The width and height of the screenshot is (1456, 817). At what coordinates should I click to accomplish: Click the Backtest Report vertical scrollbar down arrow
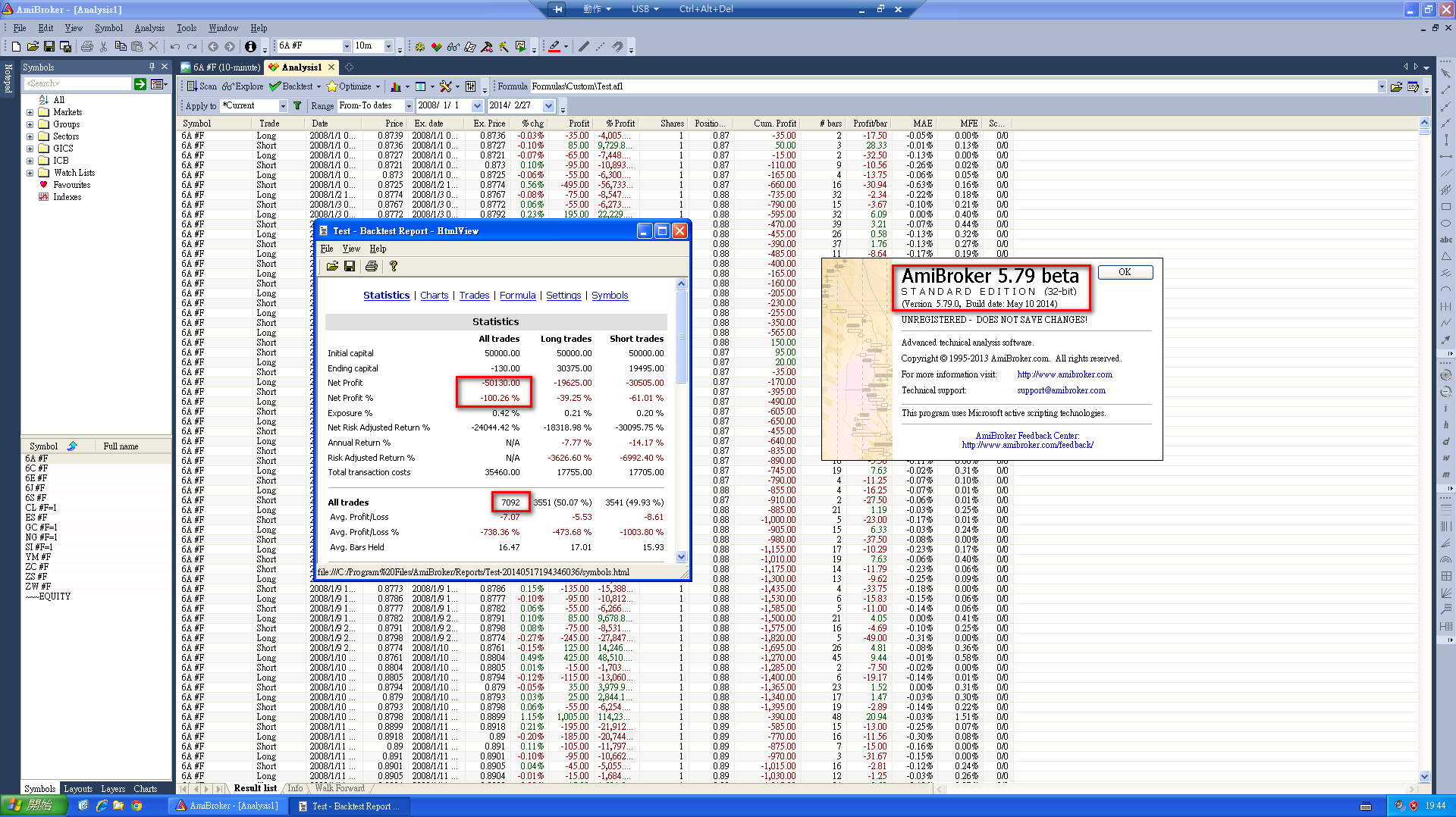(x=681, y=557)
